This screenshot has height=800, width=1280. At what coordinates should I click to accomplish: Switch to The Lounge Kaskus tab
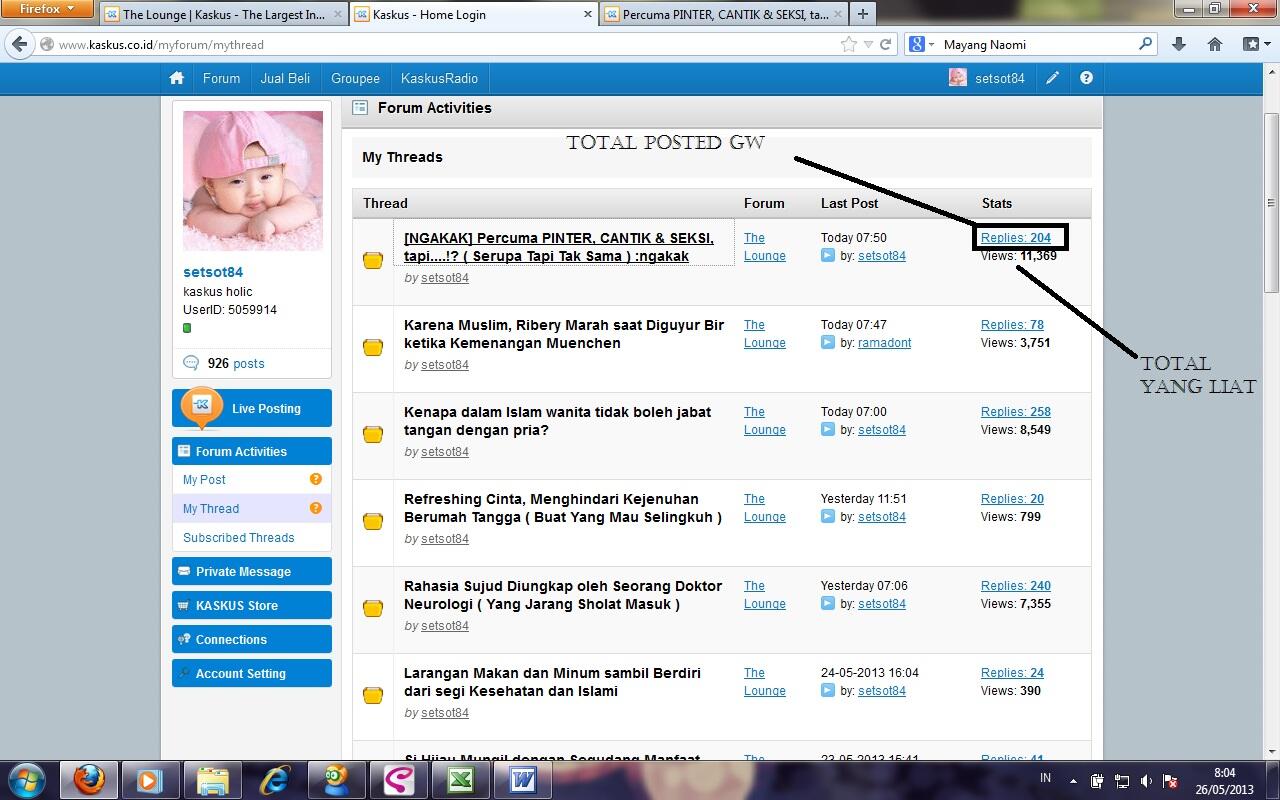coord(223,14)
